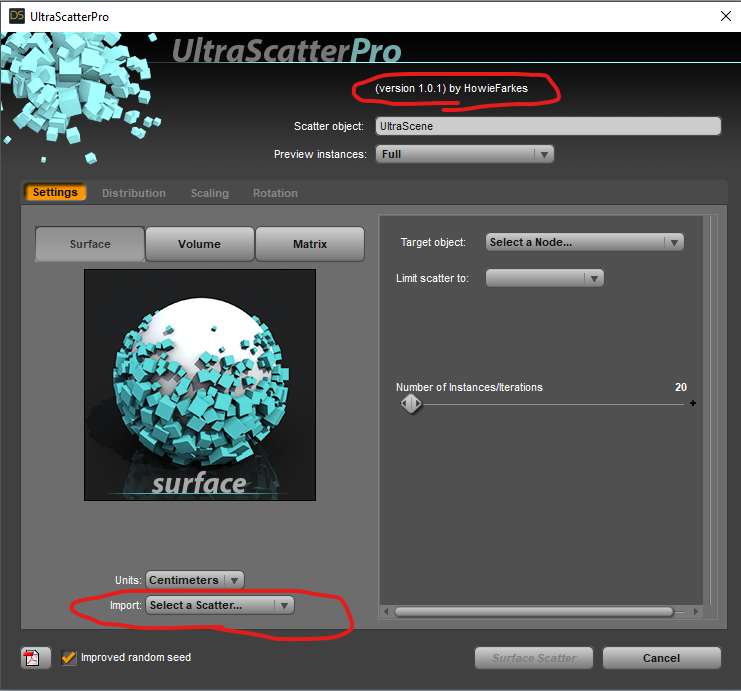Close the UltraScatterPro window
Viewport: 741px width, 691px height.
pyautogui.click(x=726, y=16)
